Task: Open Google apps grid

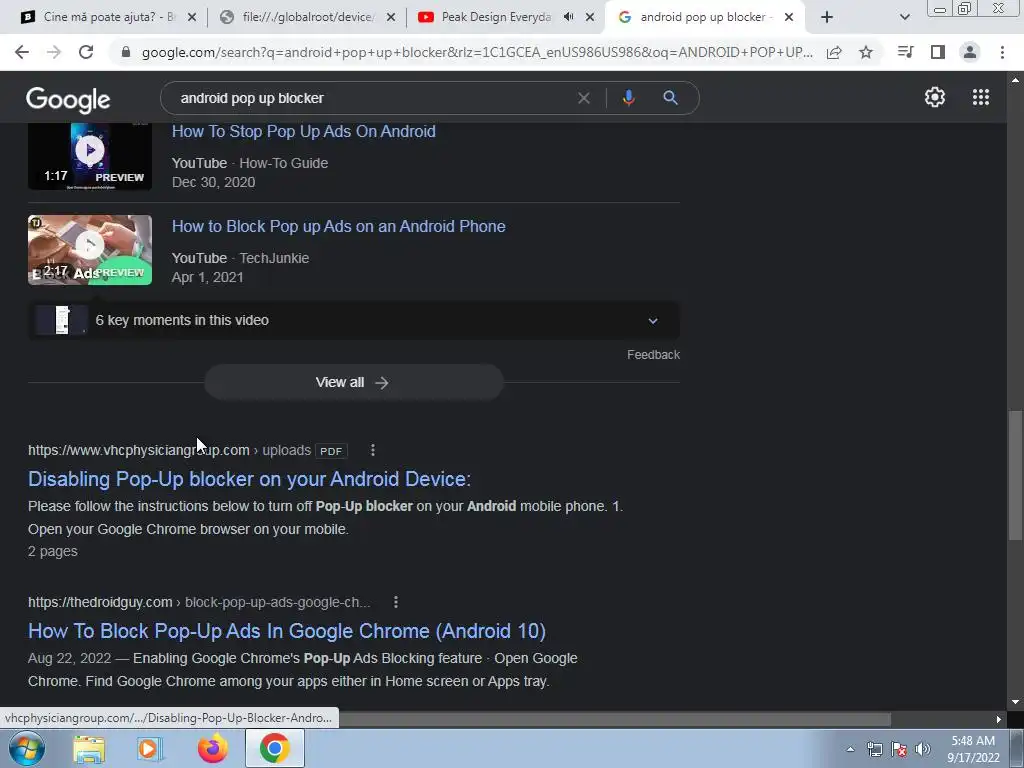Action: point(980,97)
